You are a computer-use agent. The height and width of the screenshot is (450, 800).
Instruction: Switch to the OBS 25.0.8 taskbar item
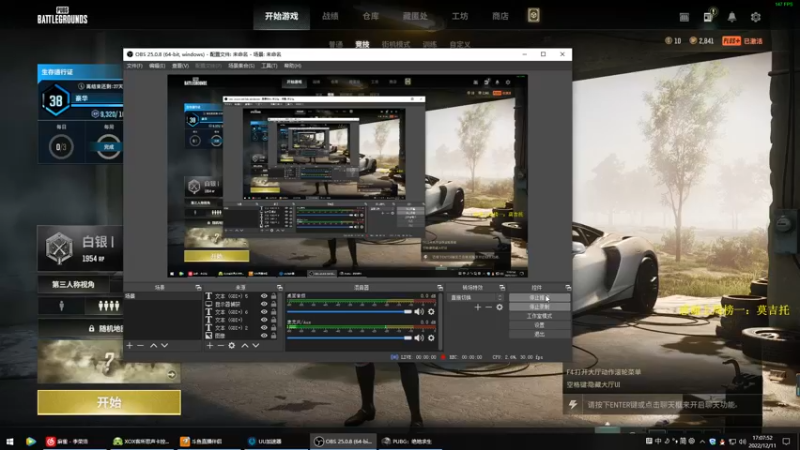click(x=343, y=441)
